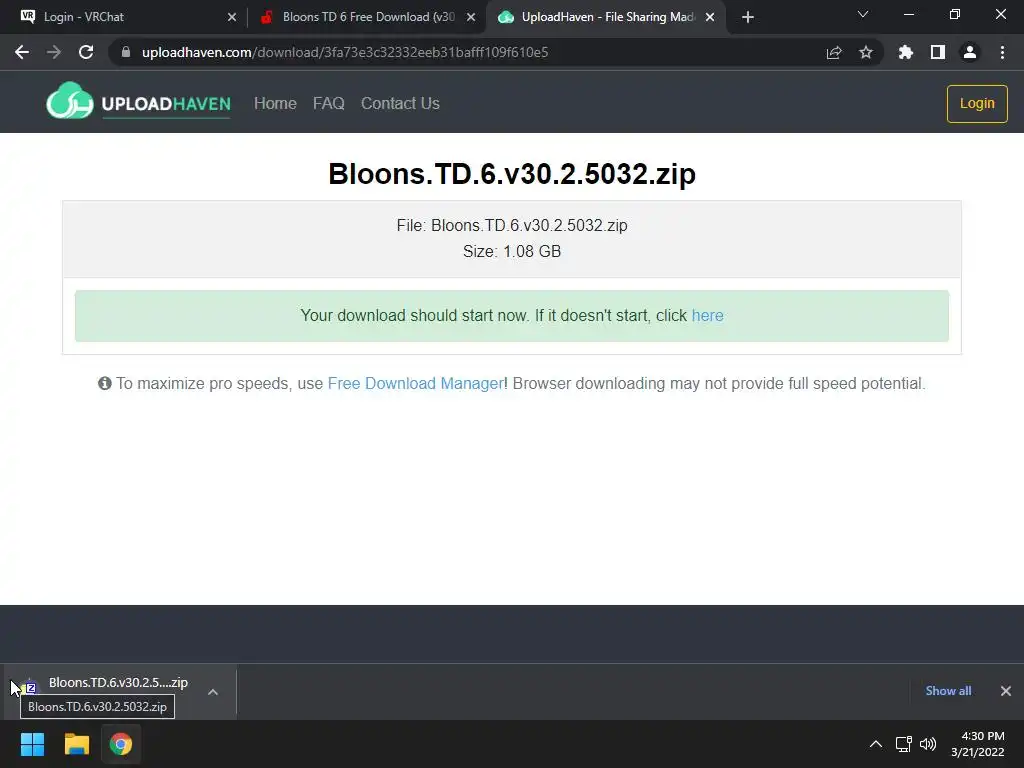Open the Free Download Manager link
Viewport: 1024px width, 768px height.
pos(415,383)
